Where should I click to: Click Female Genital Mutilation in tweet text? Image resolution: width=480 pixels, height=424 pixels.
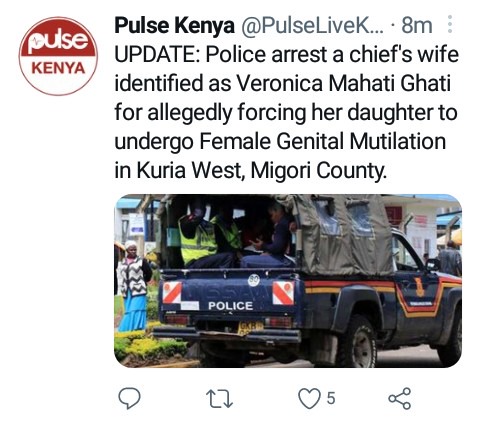[322, 141]
